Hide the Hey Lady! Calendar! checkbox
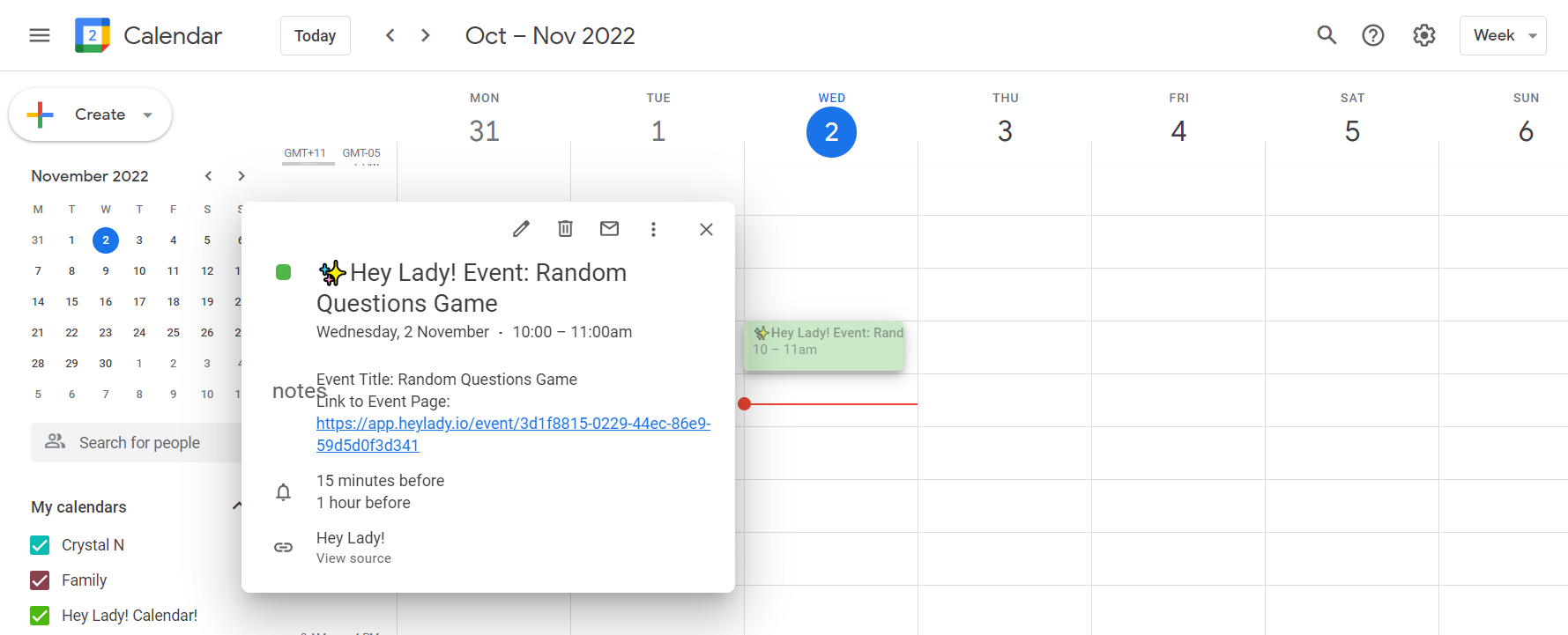Screen dimensions: 1568x635 coord(40,615)
